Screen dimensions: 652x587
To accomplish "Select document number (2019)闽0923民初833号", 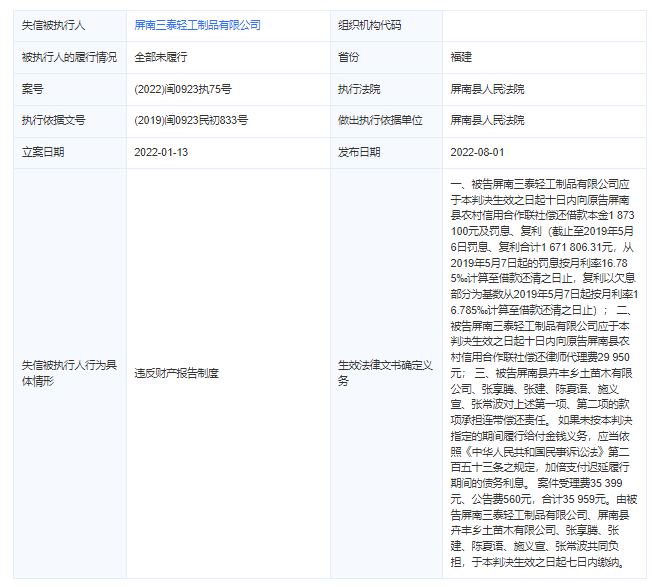I will coord(191,120).
